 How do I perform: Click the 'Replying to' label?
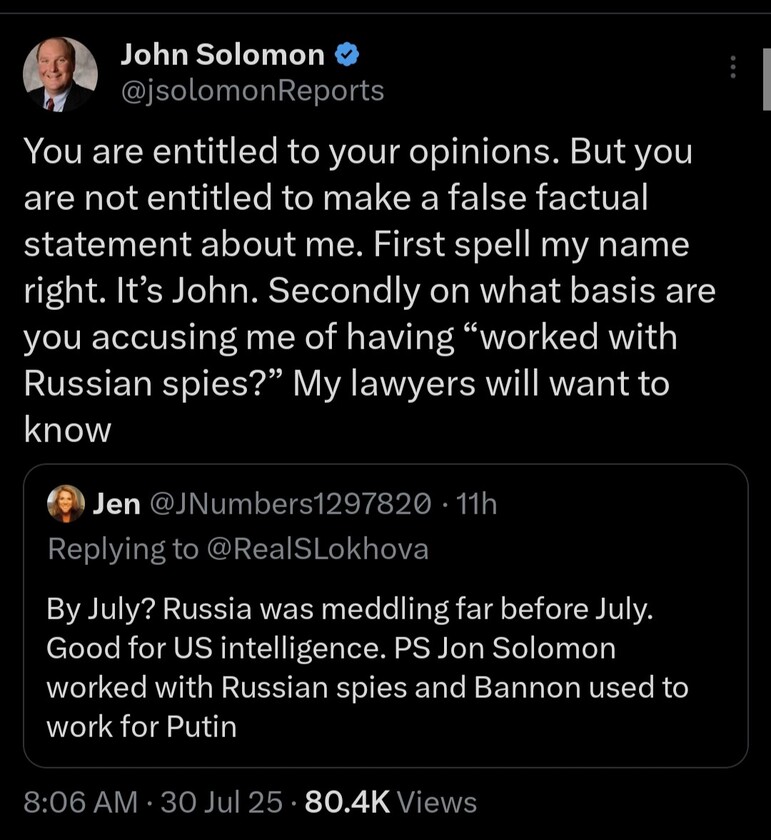point(122,548)
